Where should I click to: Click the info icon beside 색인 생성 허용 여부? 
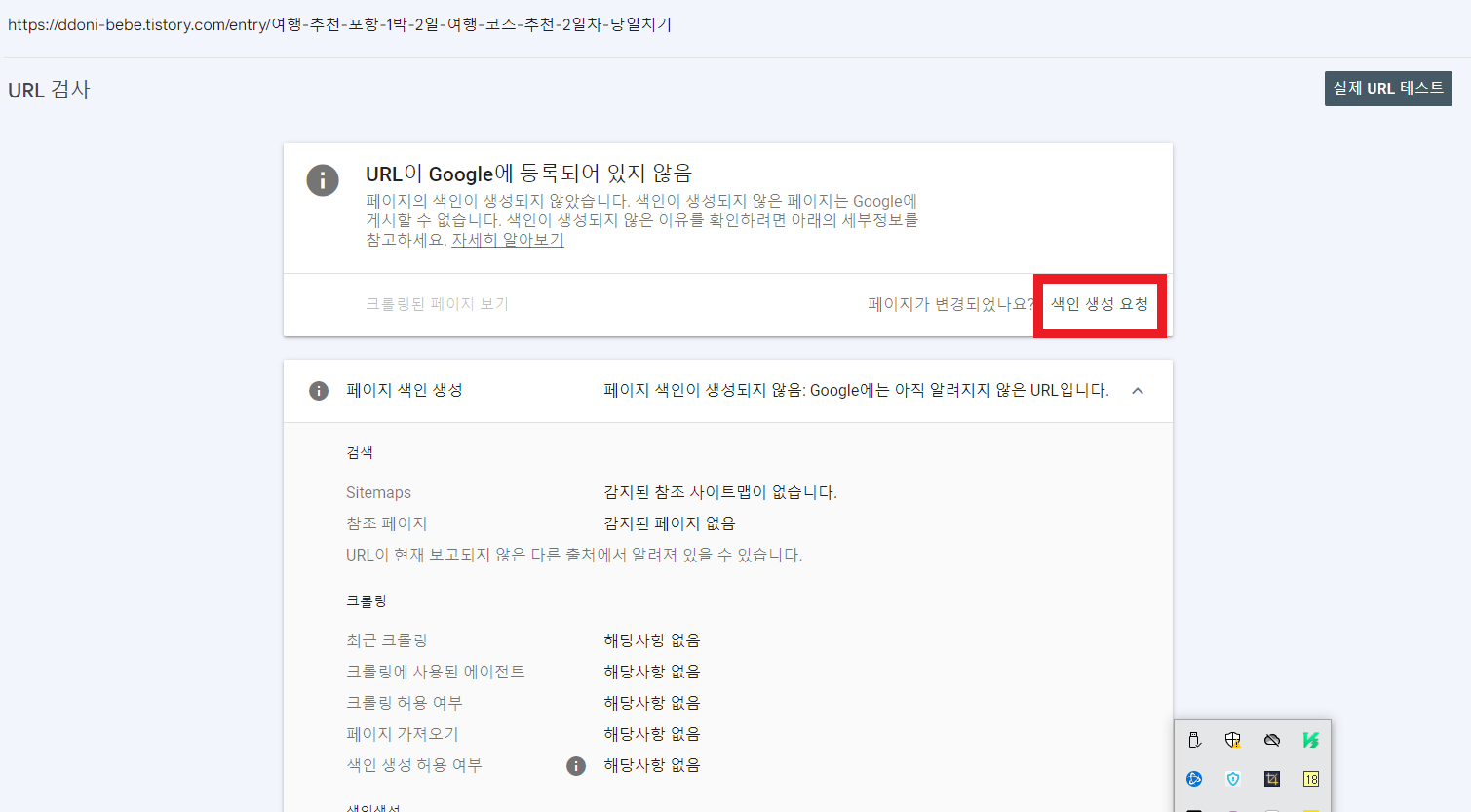pyautogui.click(x=576, y=766)
